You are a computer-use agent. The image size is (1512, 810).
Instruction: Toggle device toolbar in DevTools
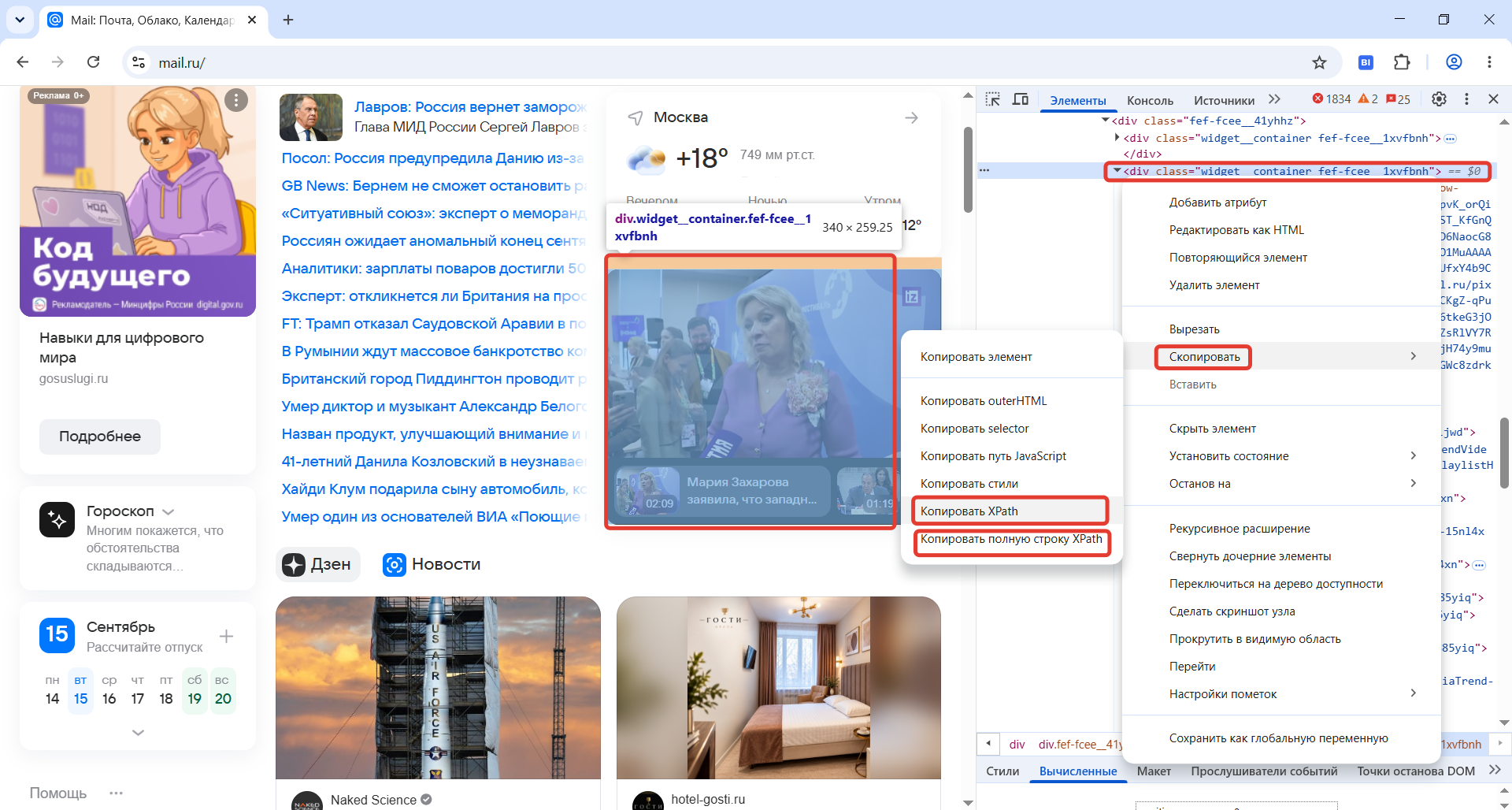tap(1021, 99)
